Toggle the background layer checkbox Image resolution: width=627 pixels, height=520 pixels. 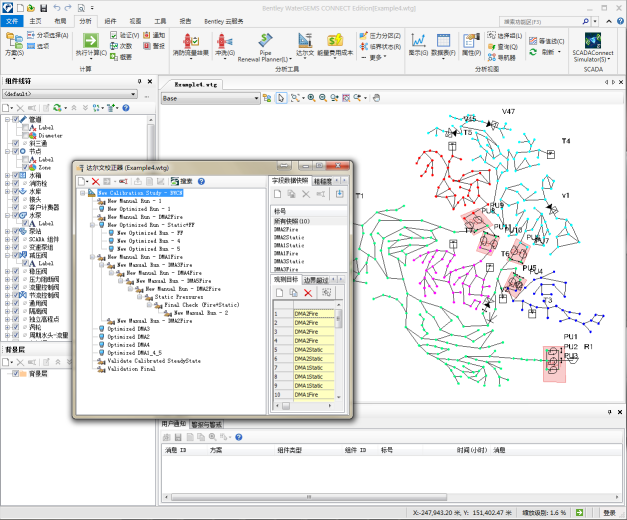point(16,374)
